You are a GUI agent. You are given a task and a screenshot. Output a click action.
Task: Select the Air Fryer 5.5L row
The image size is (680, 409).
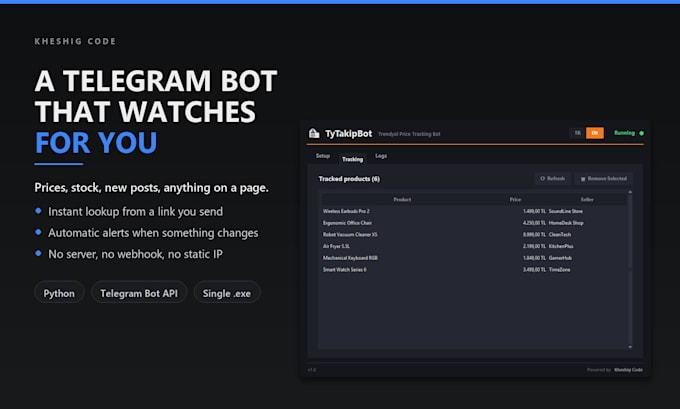point(474,246)
